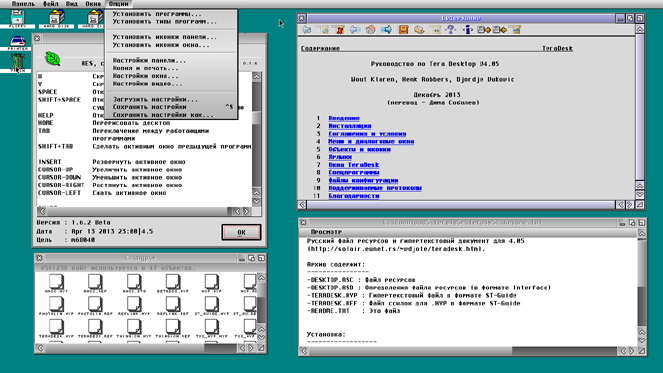Choose 'Настройки видео...' menu entry
The width and height of the screenshot is (663, 373).
tap(171, 84)
